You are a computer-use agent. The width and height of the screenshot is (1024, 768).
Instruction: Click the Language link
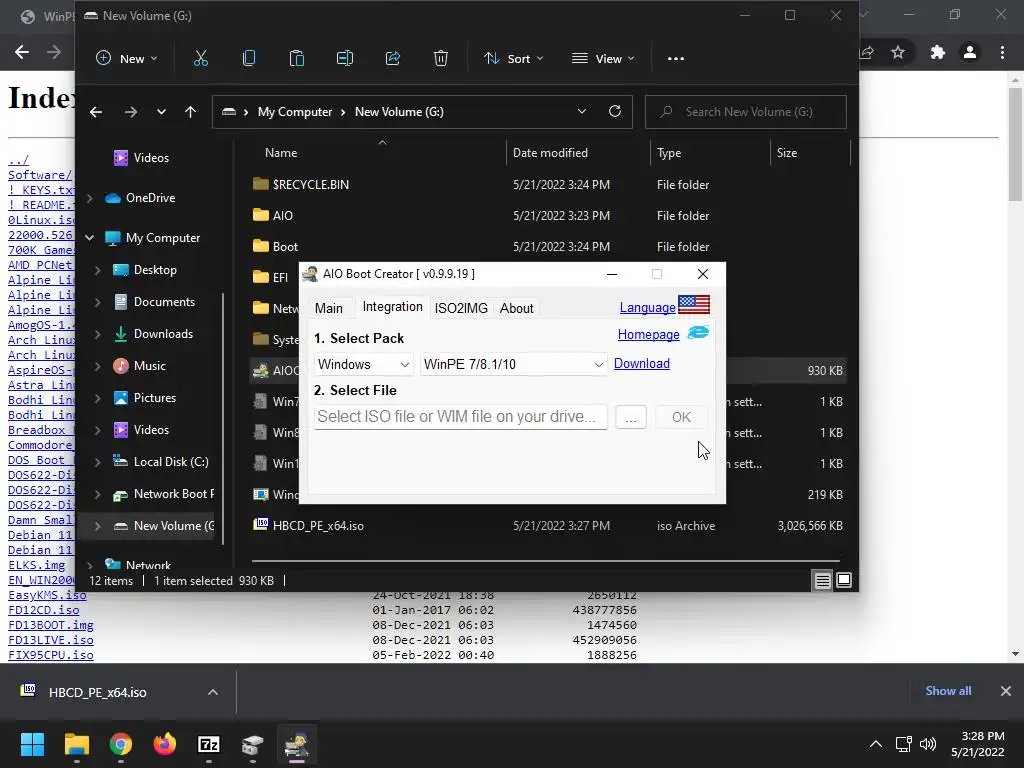647,307
